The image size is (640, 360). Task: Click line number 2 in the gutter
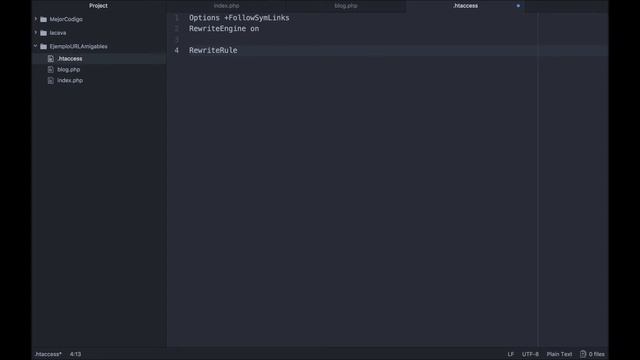tap(177, 29)
